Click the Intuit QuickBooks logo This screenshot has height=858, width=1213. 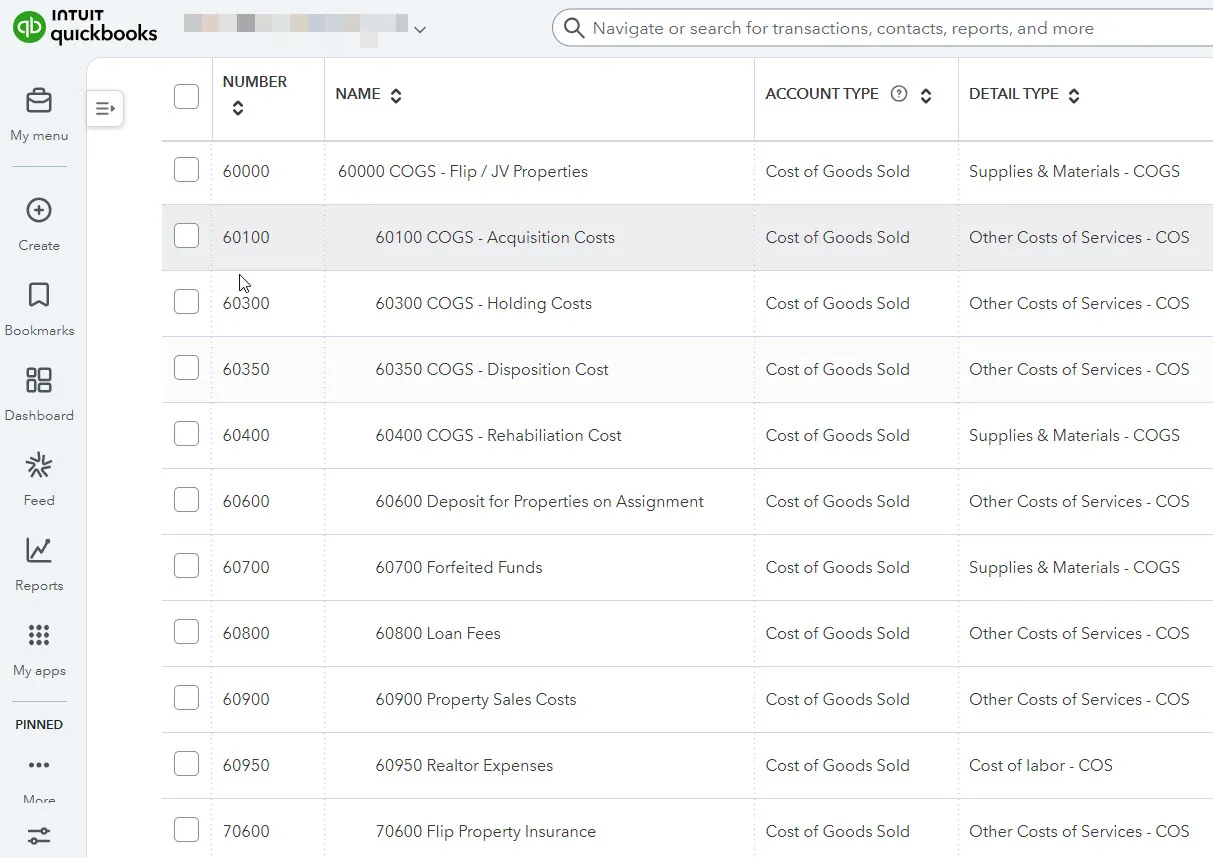(85, 28)
